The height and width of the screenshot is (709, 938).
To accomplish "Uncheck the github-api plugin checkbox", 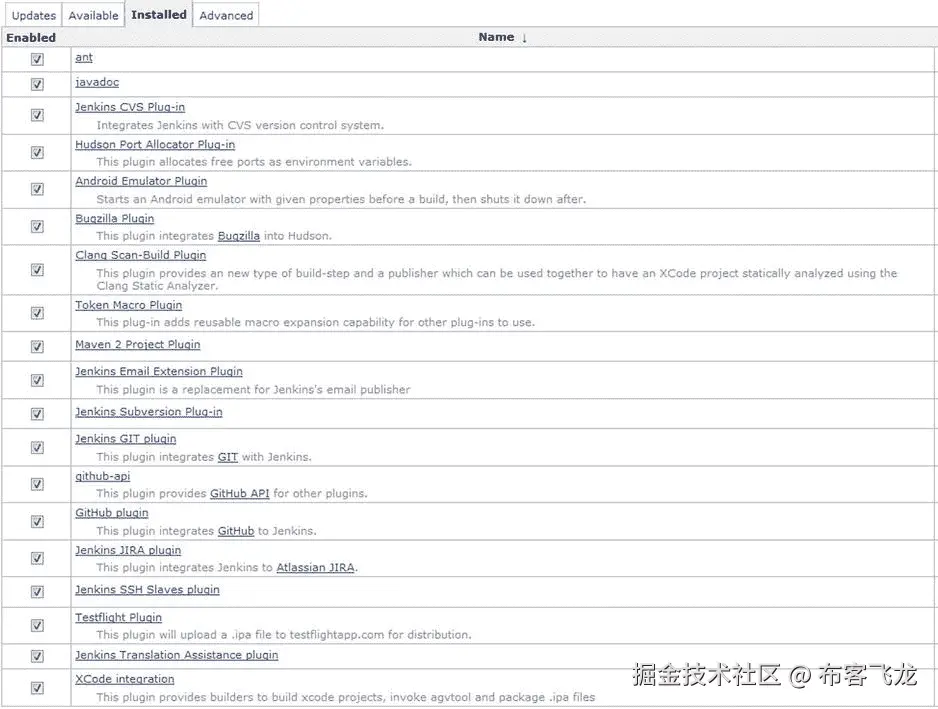I will tap(37, 483).
